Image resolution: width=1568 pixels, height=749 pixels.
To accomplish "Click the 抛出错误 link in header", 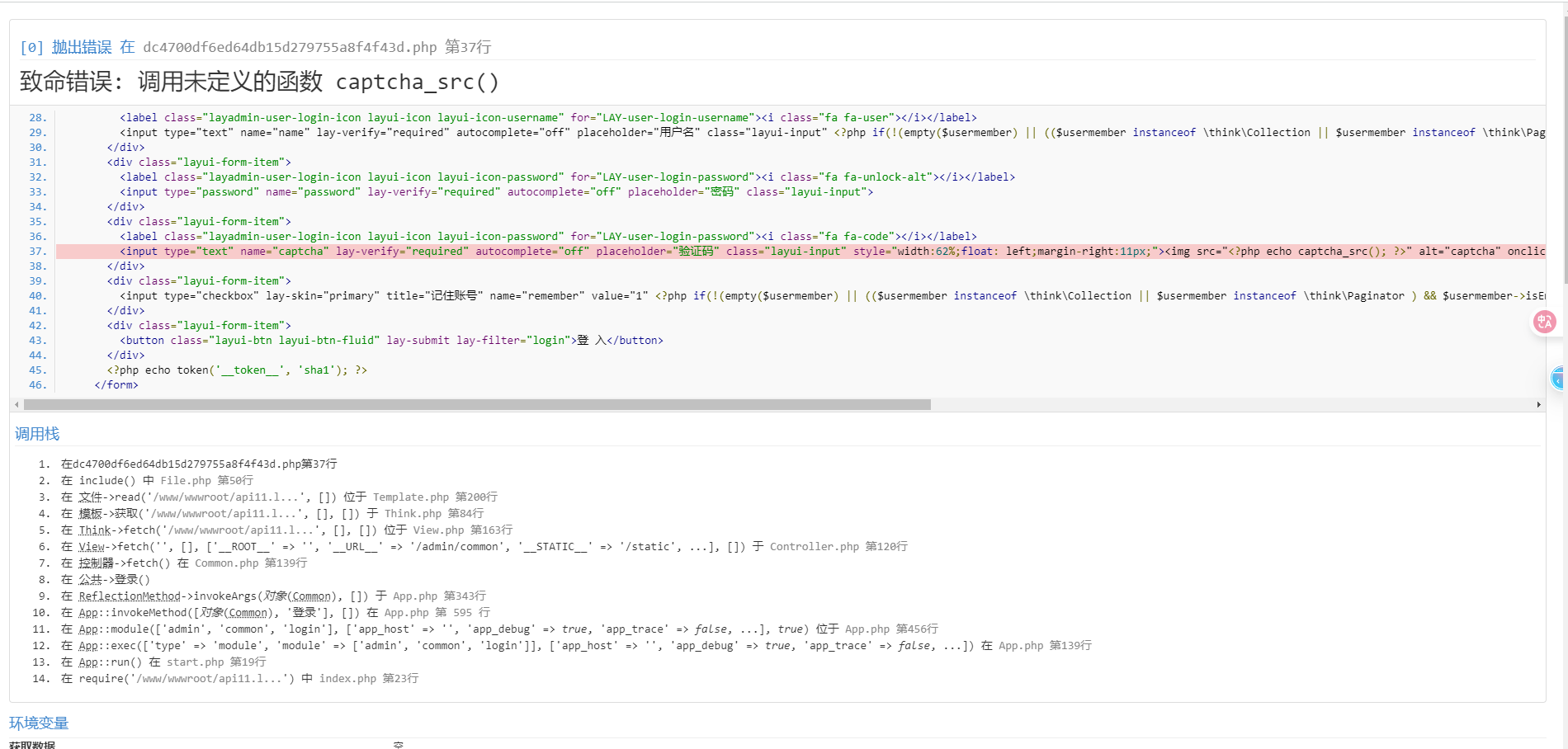I will [x=82, y=47].
